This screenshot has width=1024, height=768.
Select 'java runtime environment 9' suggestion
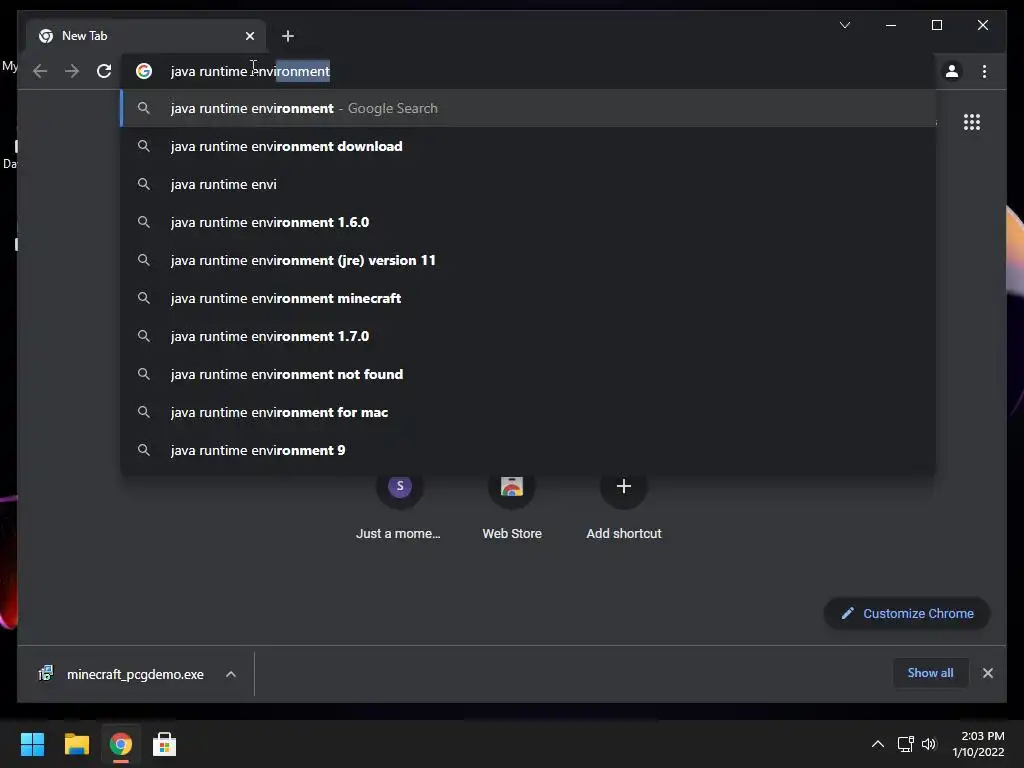[x=528, y=450]
